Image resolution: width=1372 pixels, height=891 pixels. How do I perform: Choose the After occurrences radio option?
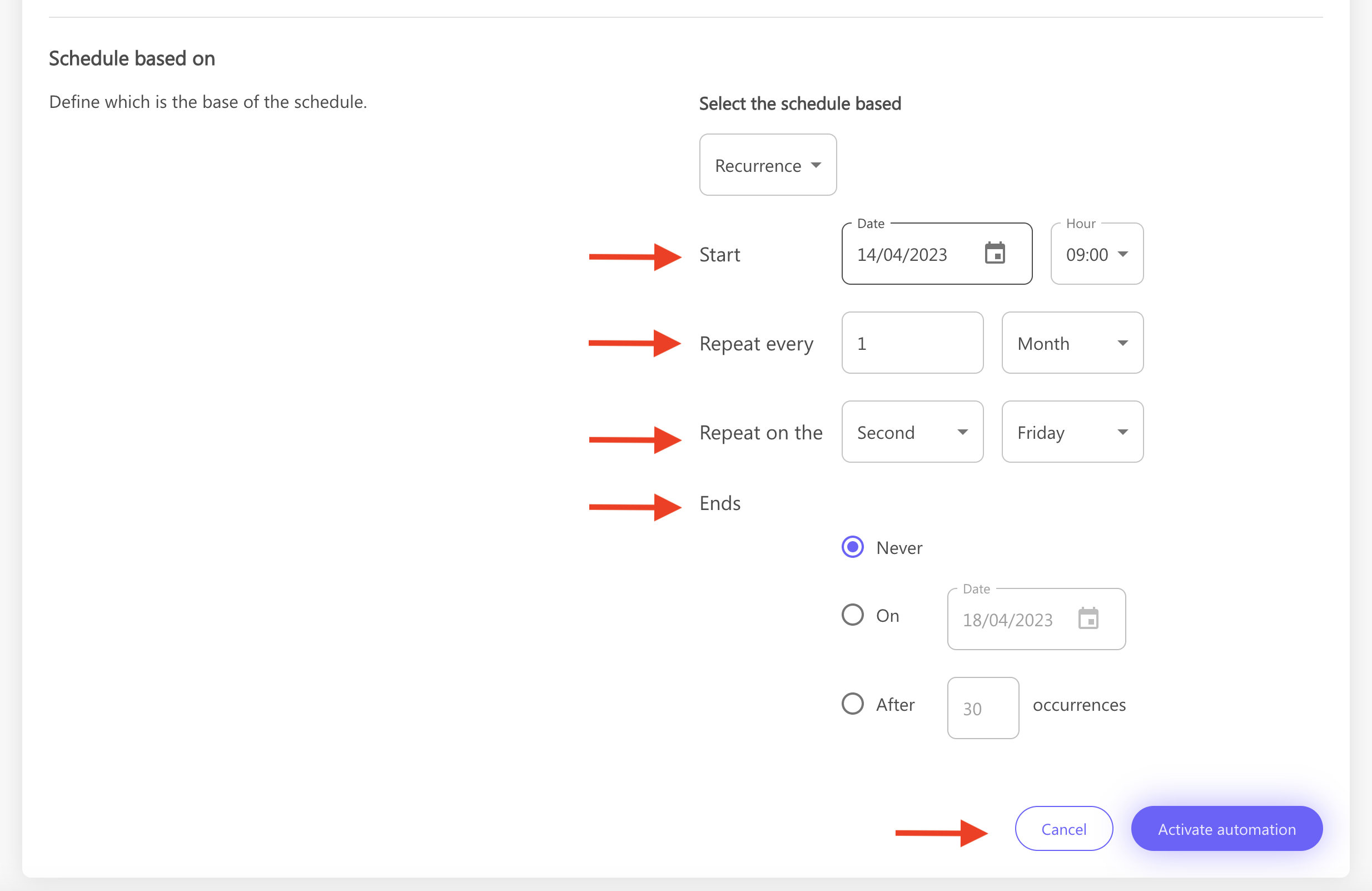(853, 704)
